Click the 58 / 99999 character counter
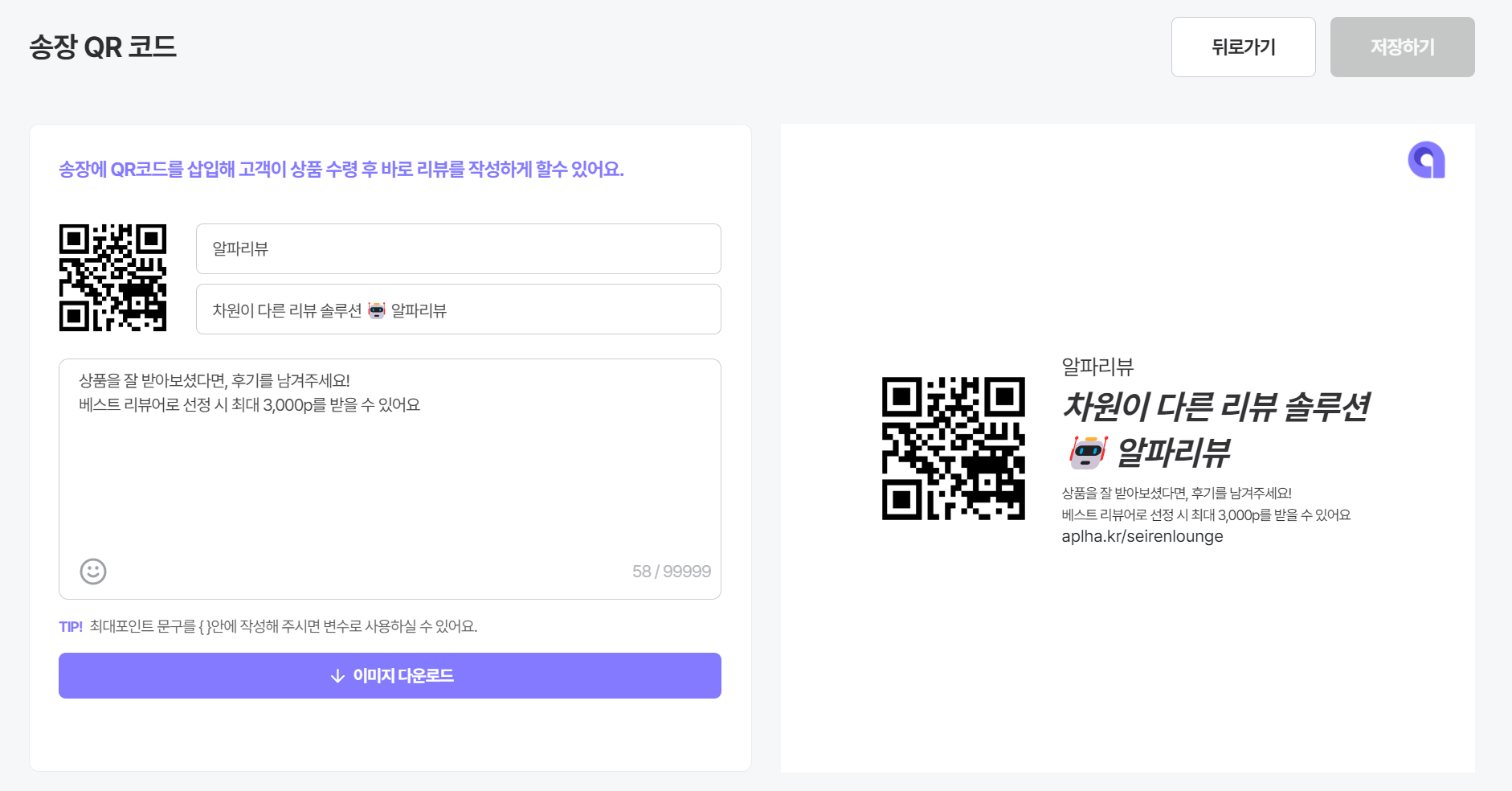 click(672, 572)
